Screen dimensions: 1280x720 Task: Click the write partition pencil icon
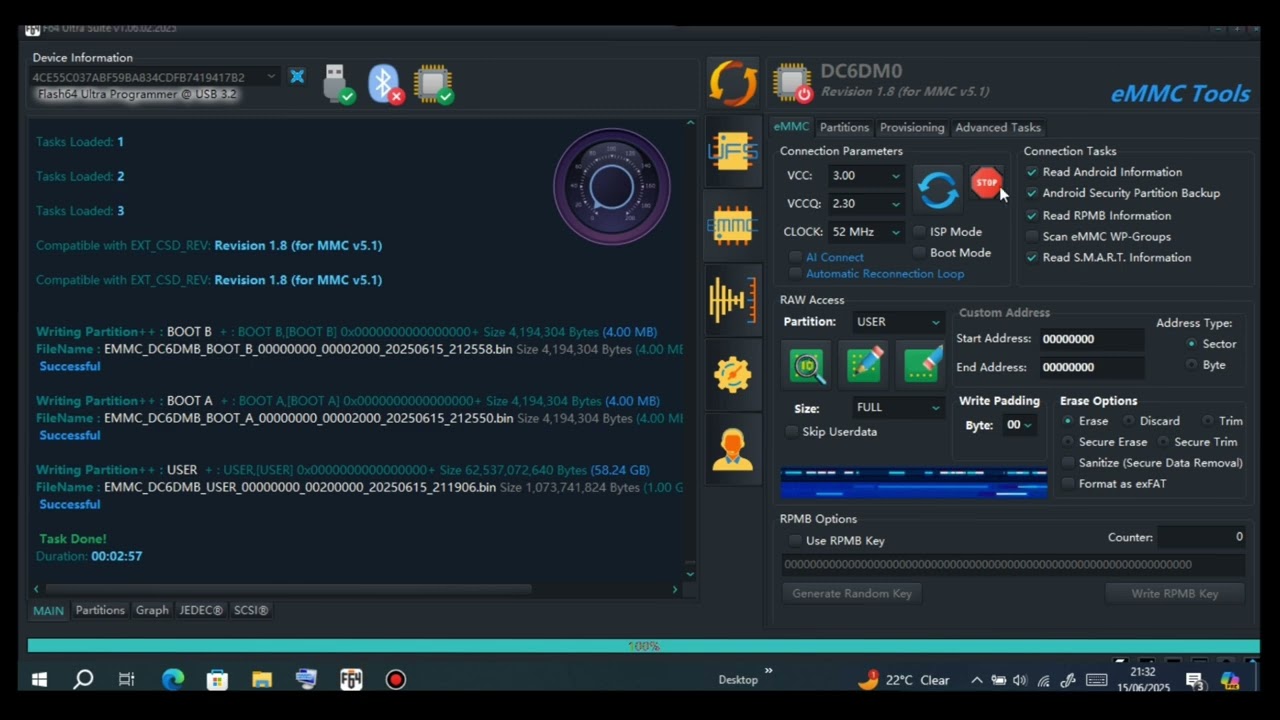[864, 366]
